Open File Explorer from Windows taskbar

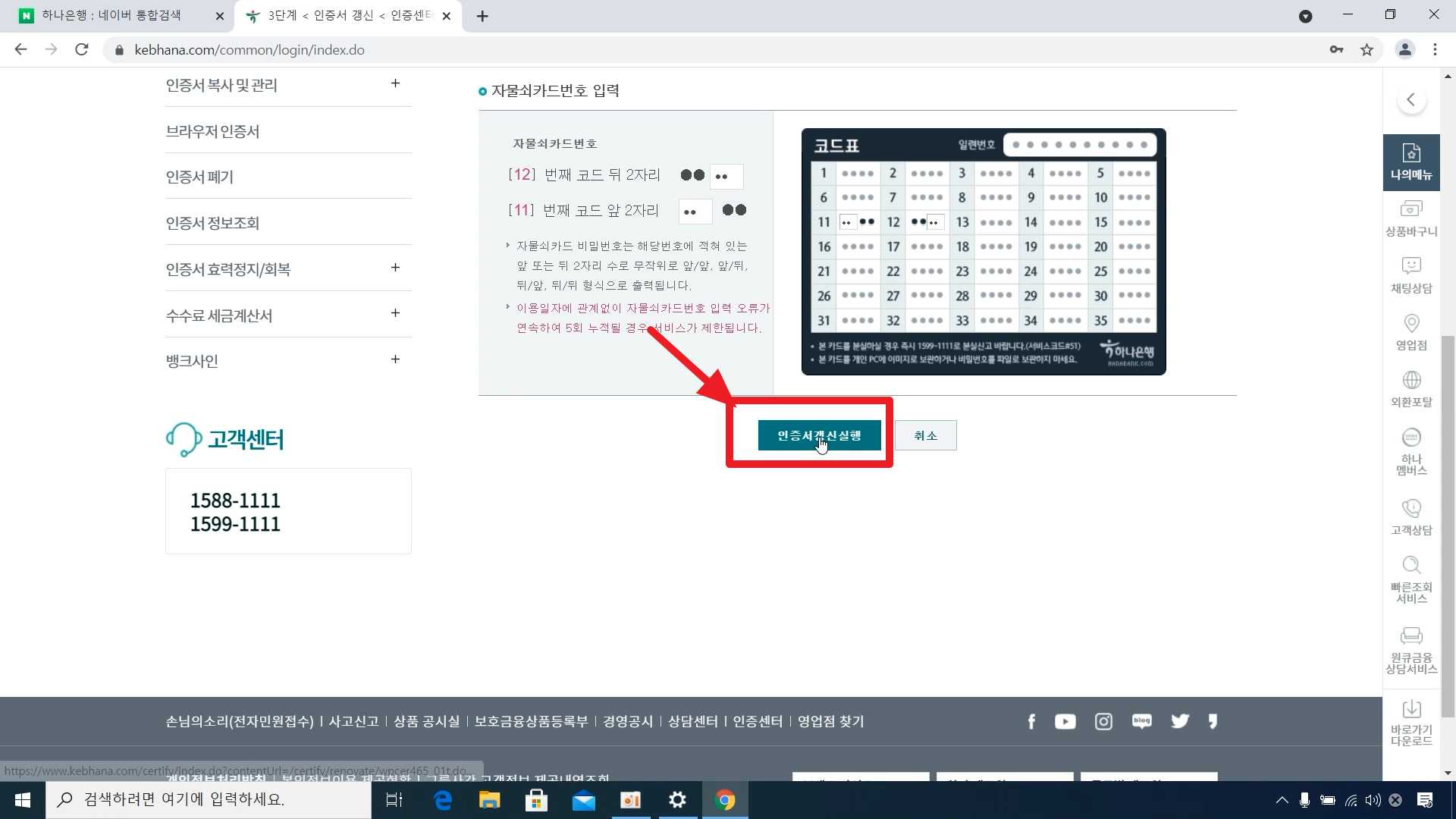point(489,800)
